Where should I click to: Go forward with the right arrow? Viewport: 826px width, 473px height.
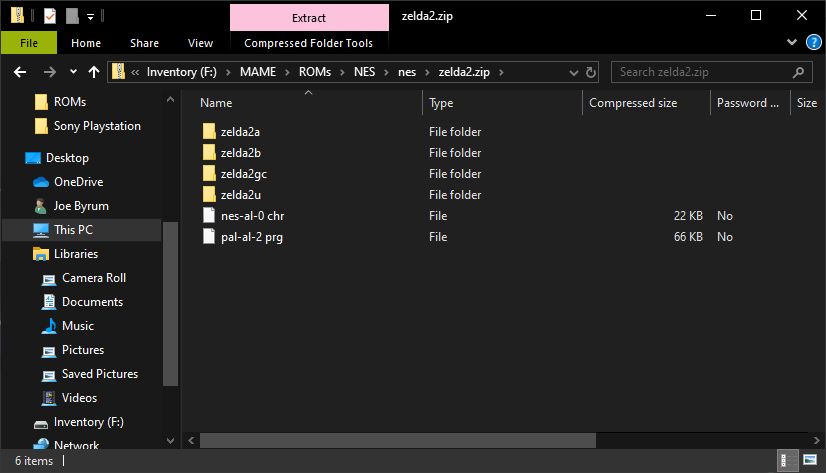(50, 72)
